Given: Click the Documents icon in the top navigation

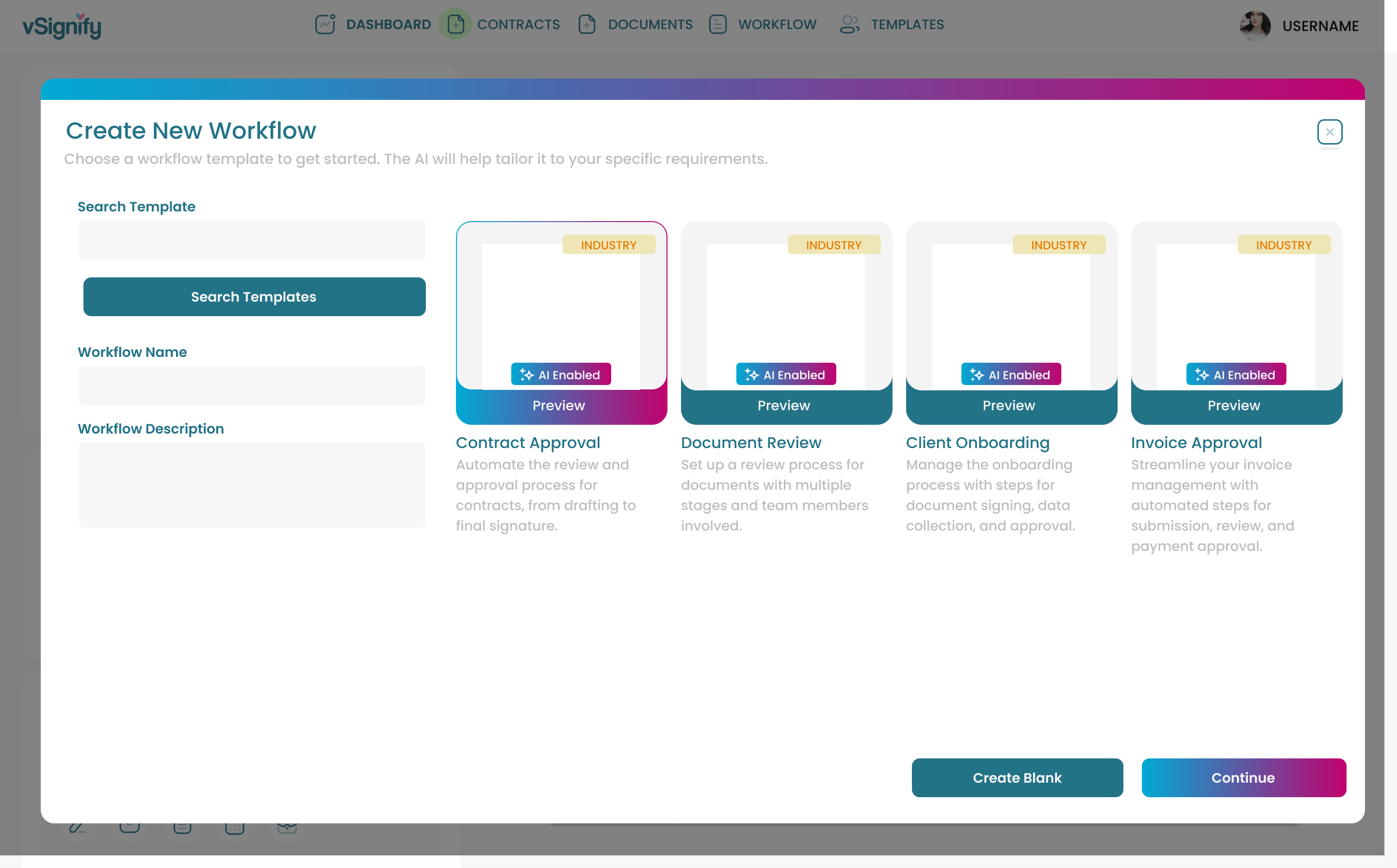Looking at the screenshot, I should coord(586,25).
